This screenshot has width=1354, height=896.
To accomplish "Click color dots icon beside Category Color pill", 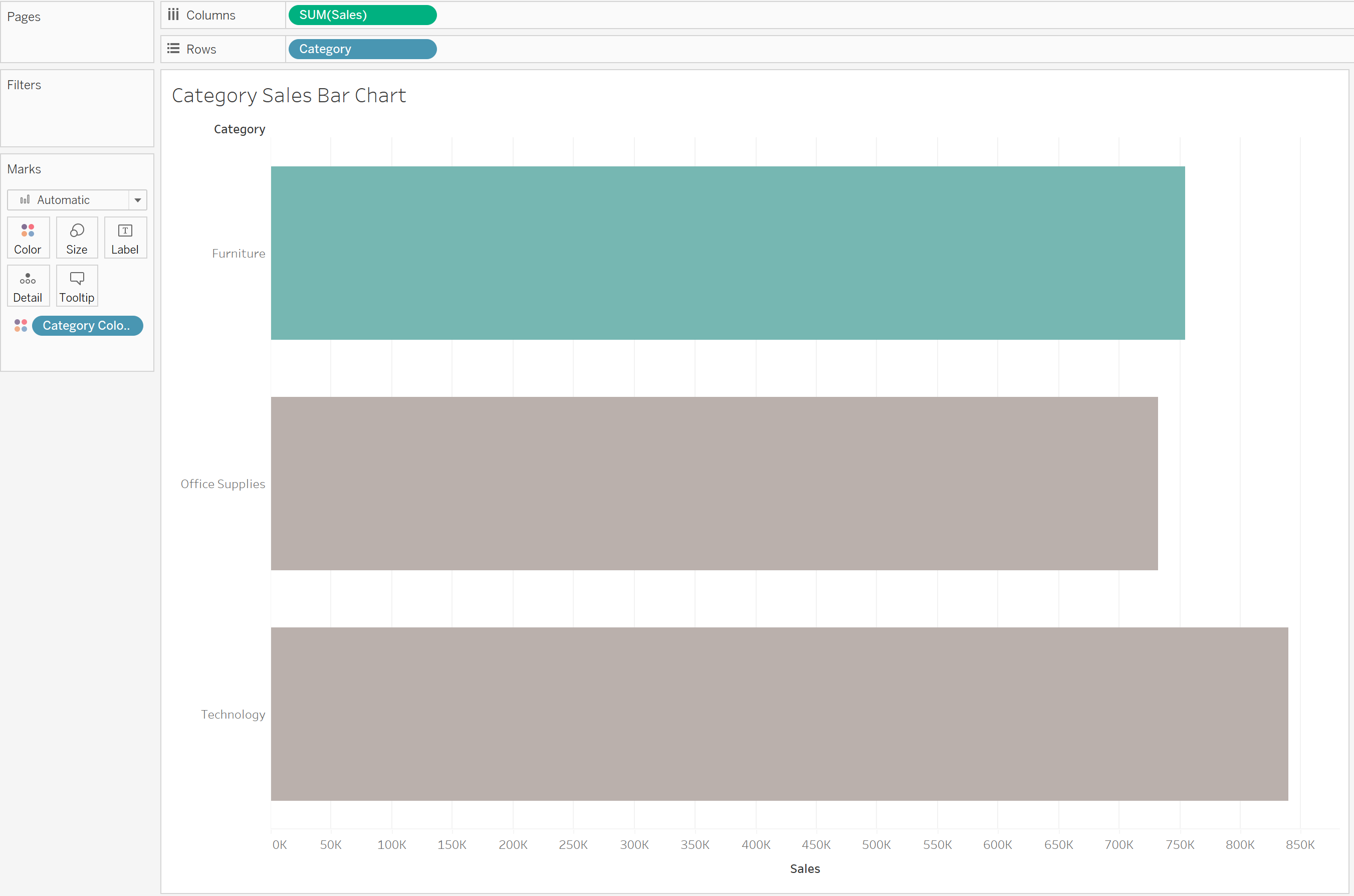I will [21, 326].
